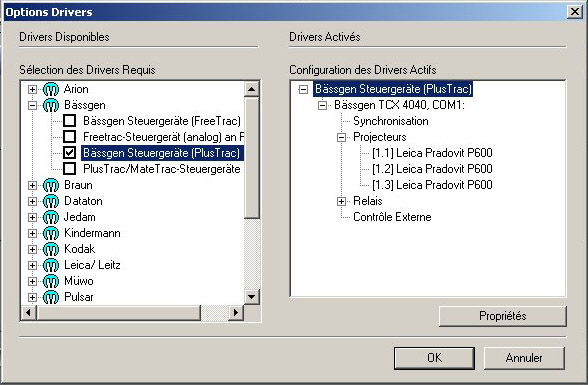Select Synchronisation in active drivers

point(390,121)
